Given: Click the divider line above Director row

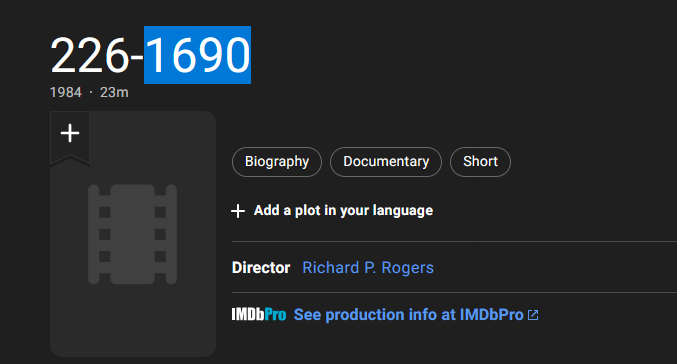Looking at the screenshot, I should point(454,241).
